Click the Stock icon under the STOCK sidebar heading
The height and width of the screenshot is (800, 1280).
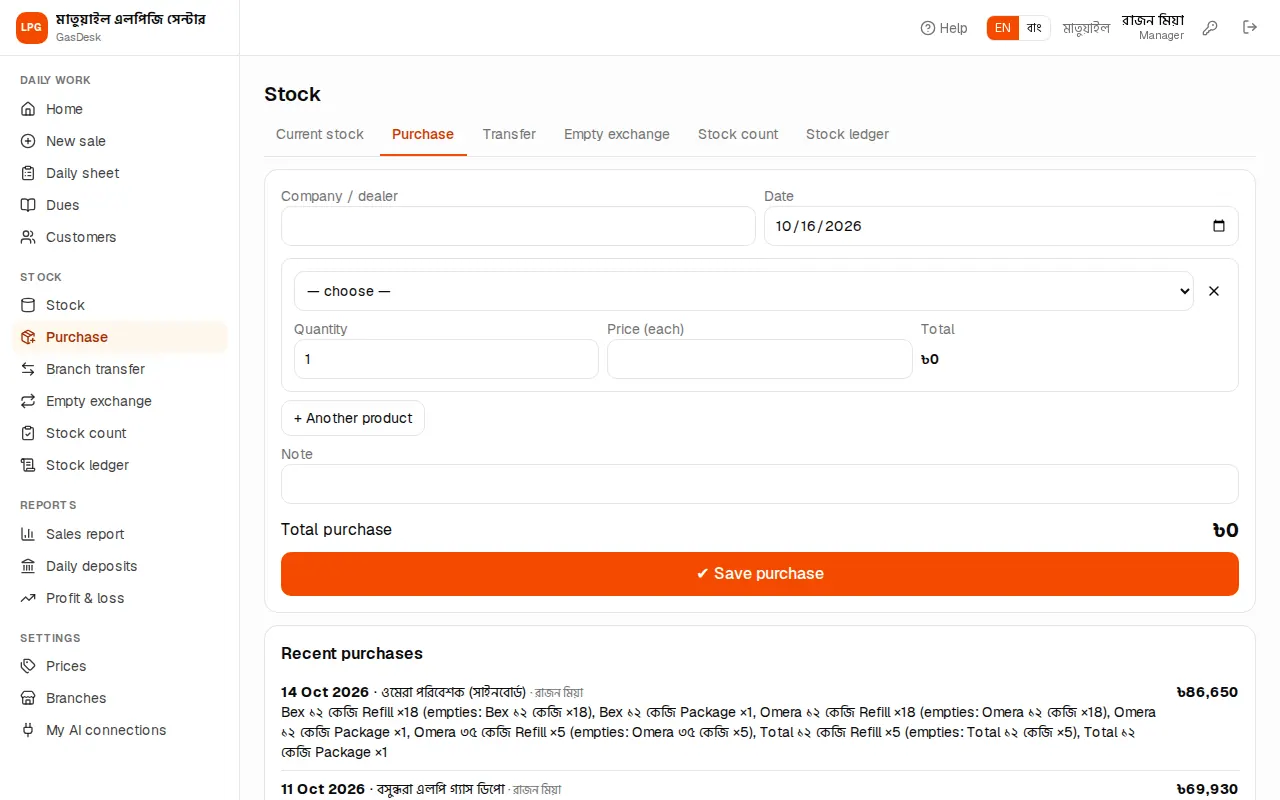coord(28,305)
